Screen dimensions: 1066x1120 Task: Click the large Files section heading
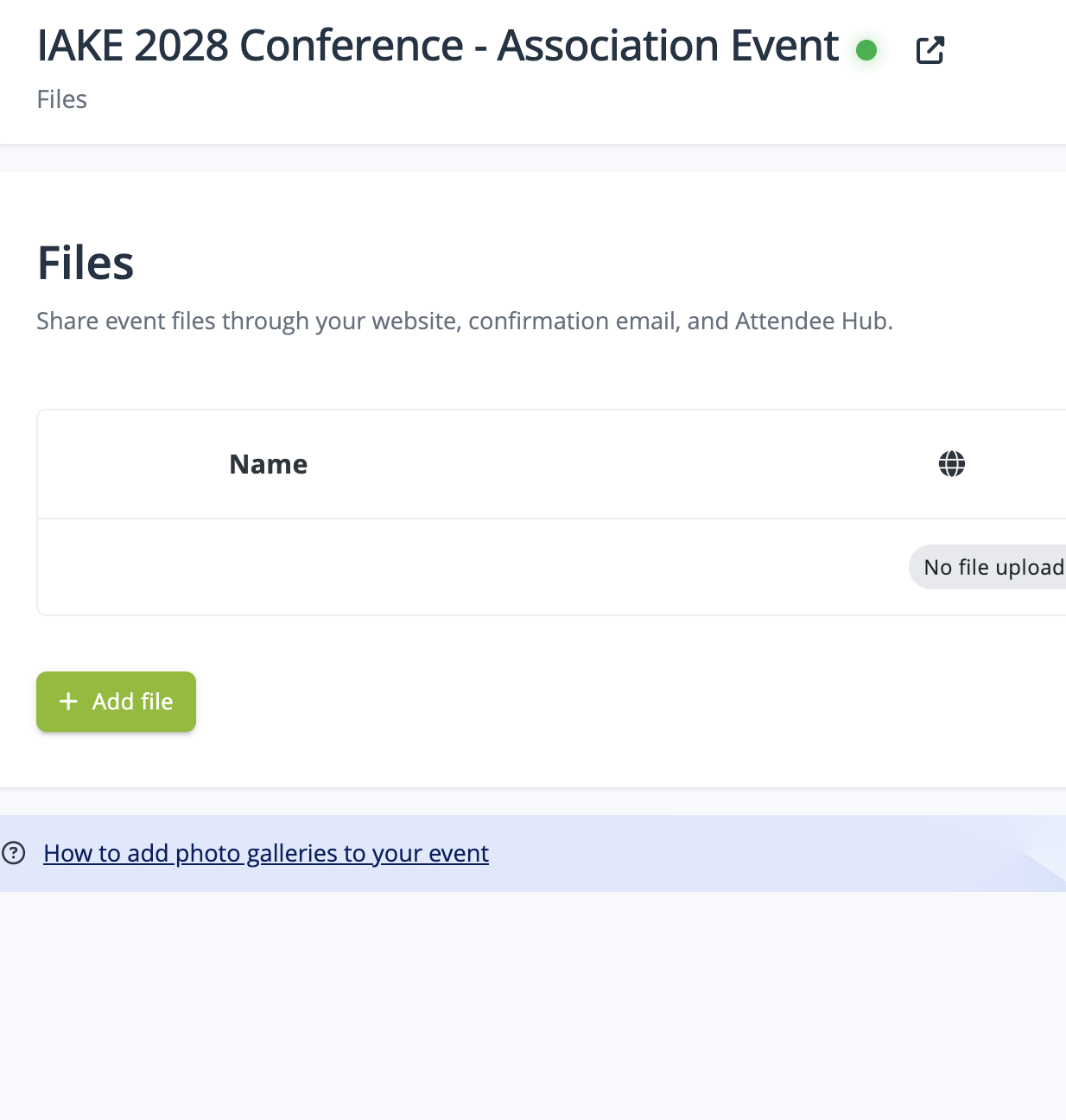[x=86, y=263]
